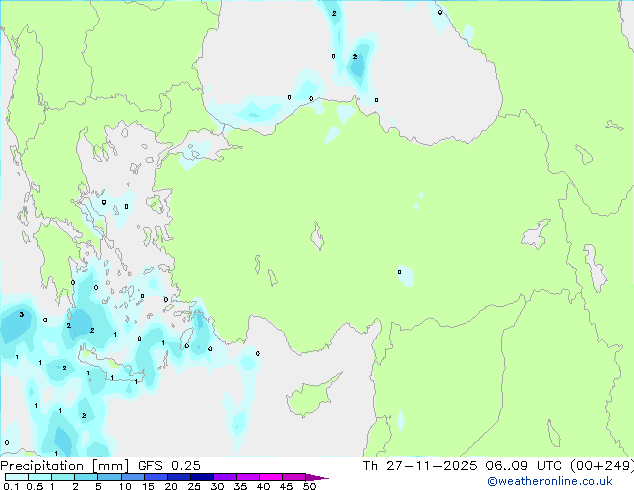634x490 pixels.
Task: Click the 1–2 mm legend color box
Action: pyautogui.click(x=63, y=477)
